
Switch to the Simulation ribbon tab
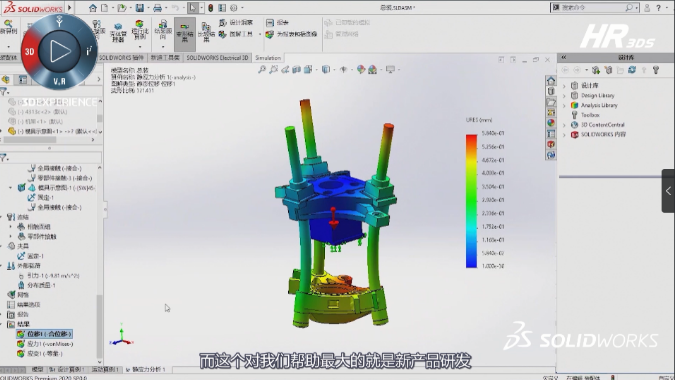tap(268, 58)
